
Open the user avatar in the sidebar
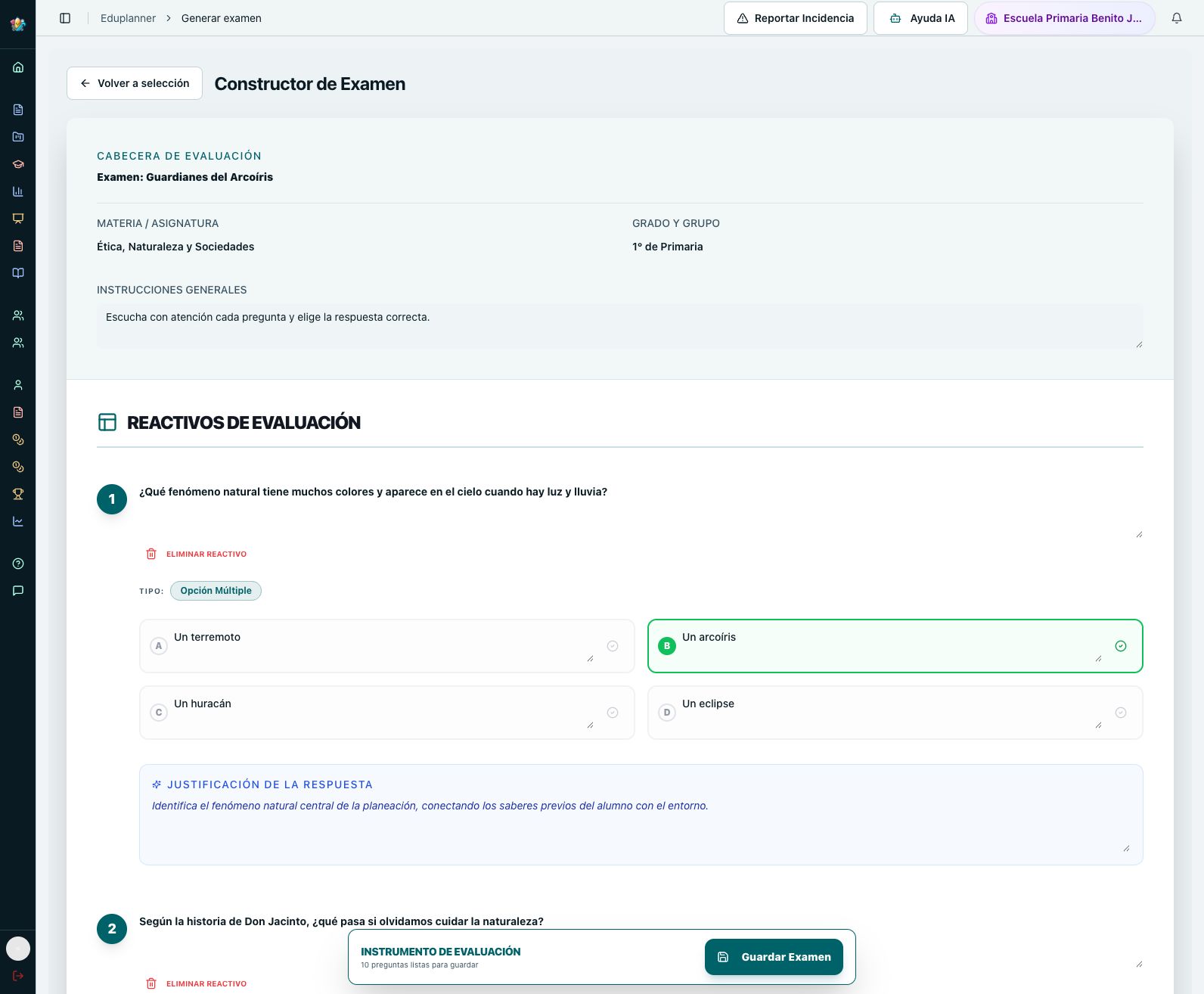tap(18, 949)
